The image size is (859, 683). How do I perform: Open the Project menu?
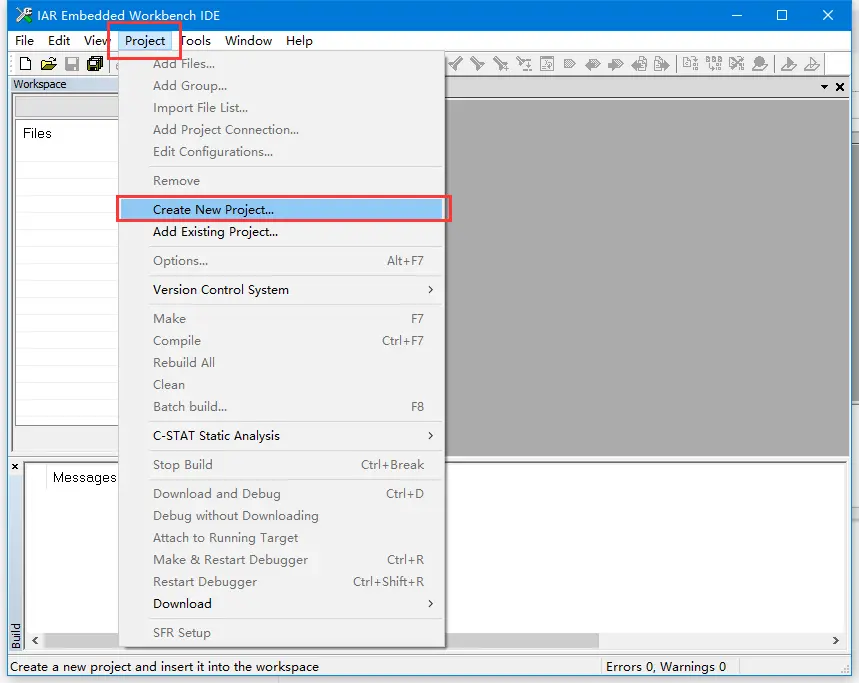145,41
